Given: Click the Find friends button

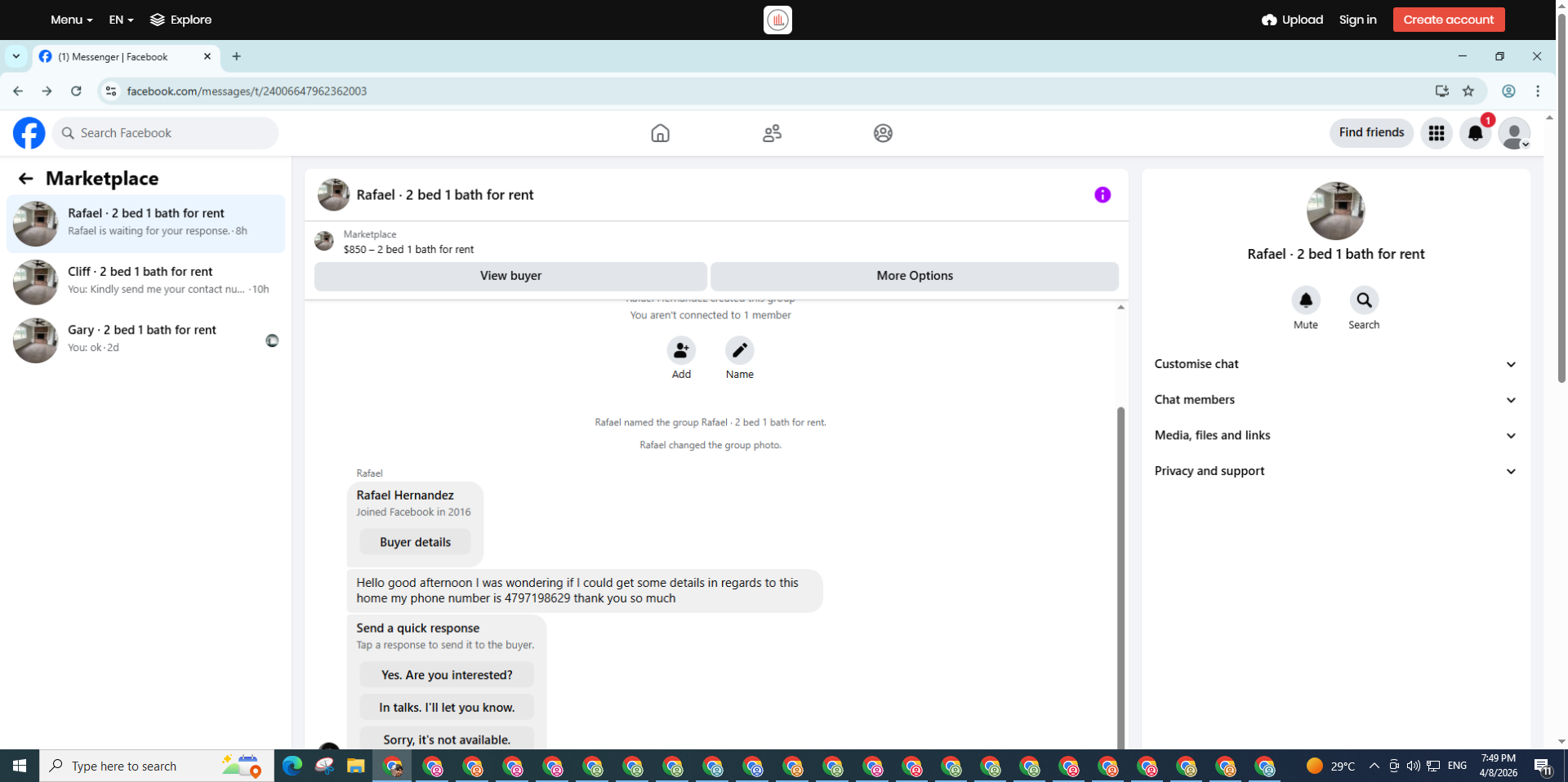Looking at the screenshot, I should (1371, 132).
